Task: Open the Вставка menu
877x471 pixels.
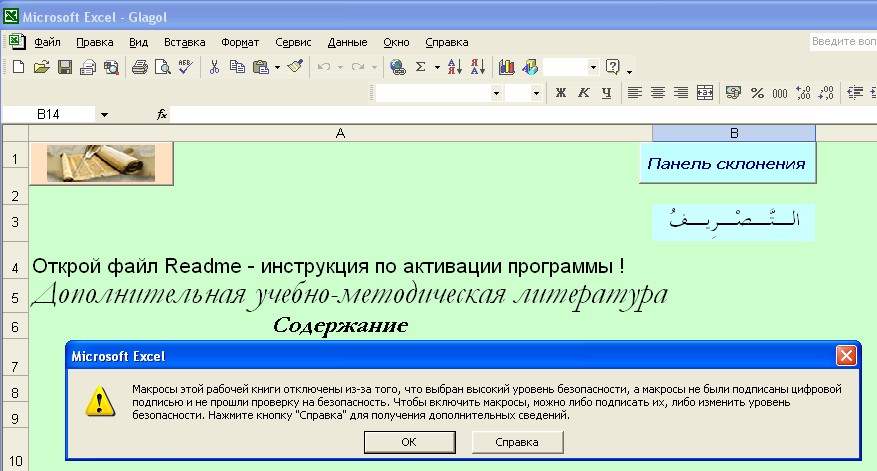Action: (185, 42)
